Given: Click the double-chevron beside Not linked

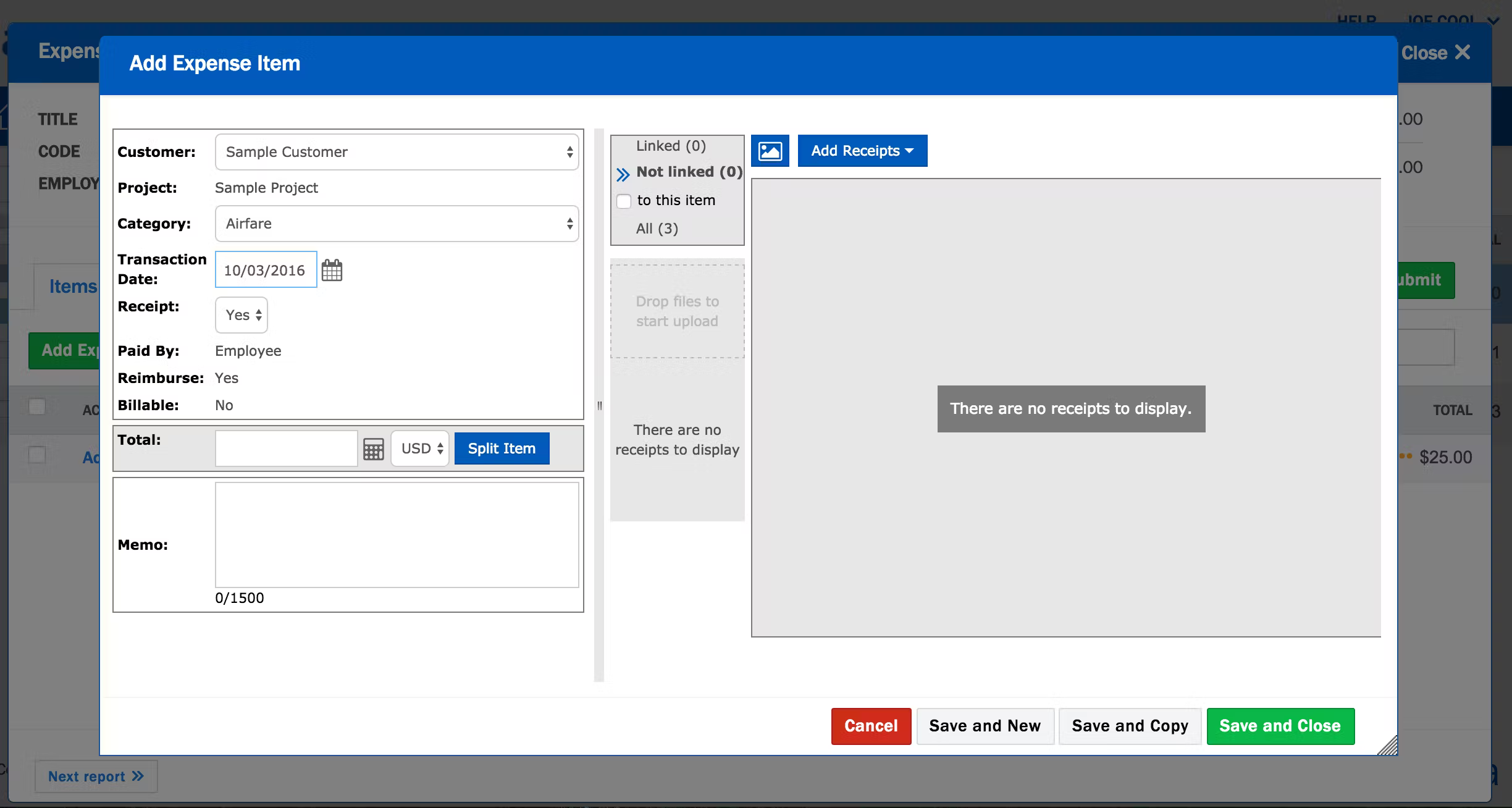Looking at the screenshot, I should [623, 174].
